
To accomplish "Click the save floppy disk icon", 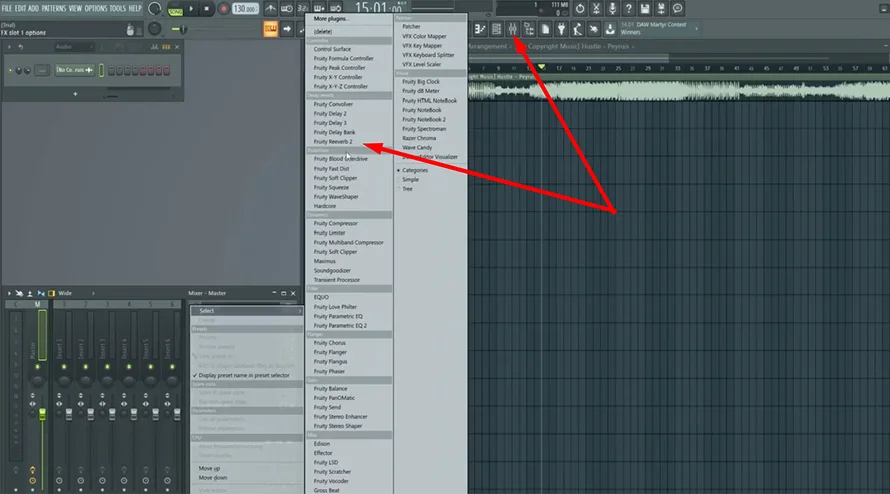I will coord(645,9).
